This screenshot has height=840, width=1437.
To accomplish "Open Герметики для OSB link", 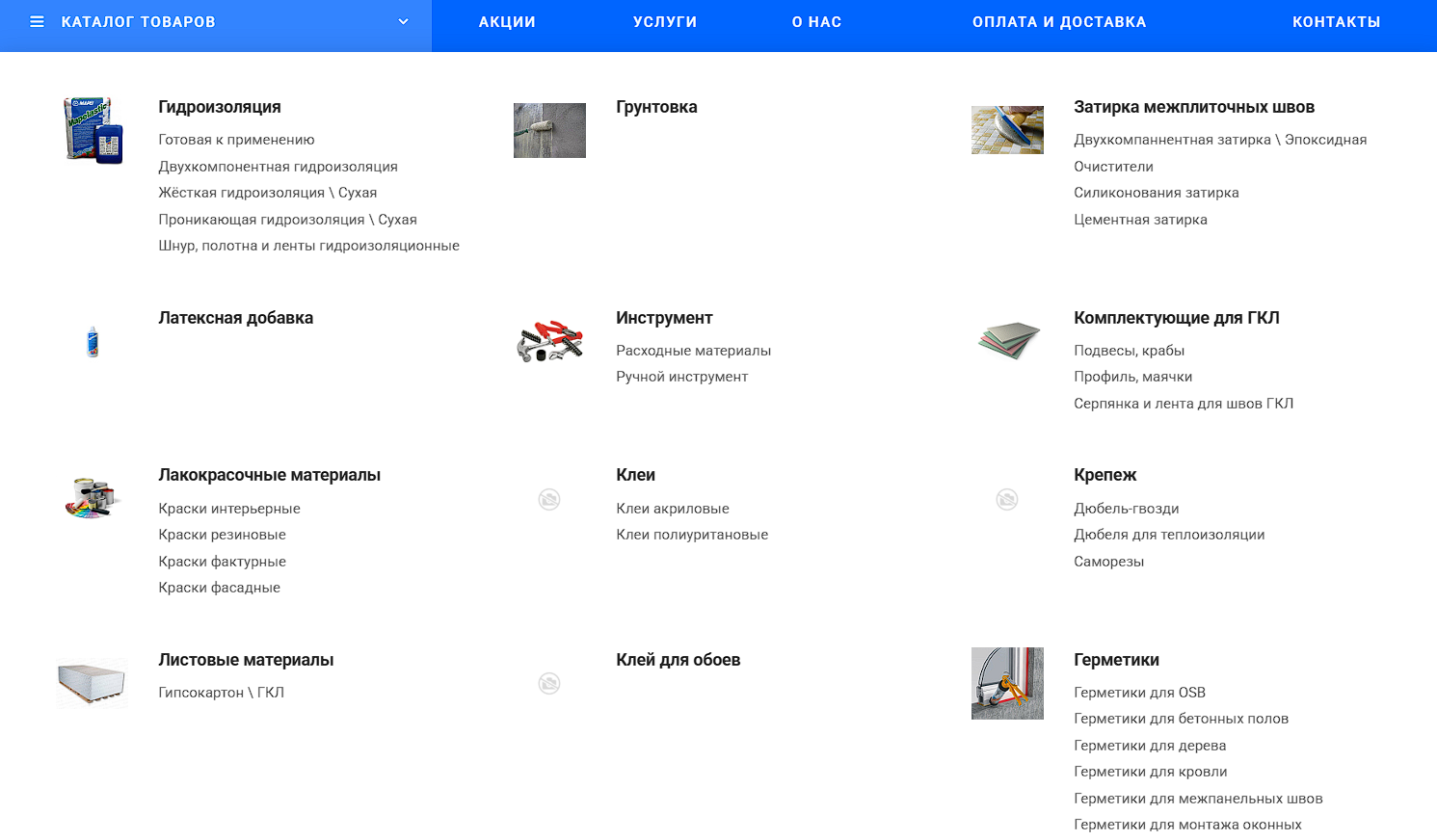I will coord(1139,693).
